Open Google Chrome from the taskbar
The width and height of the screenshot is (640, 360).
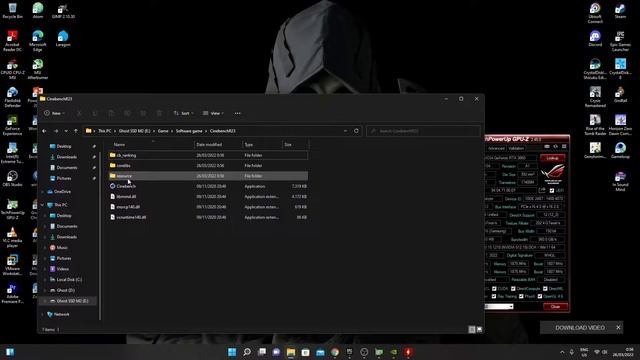tap(335, 352)
